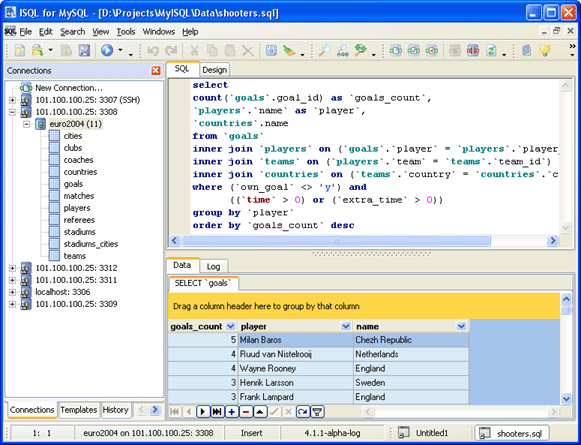Screen dimensions: 581x445
Task: Click the Open file folder icon
Action: [x=37, y=50]
